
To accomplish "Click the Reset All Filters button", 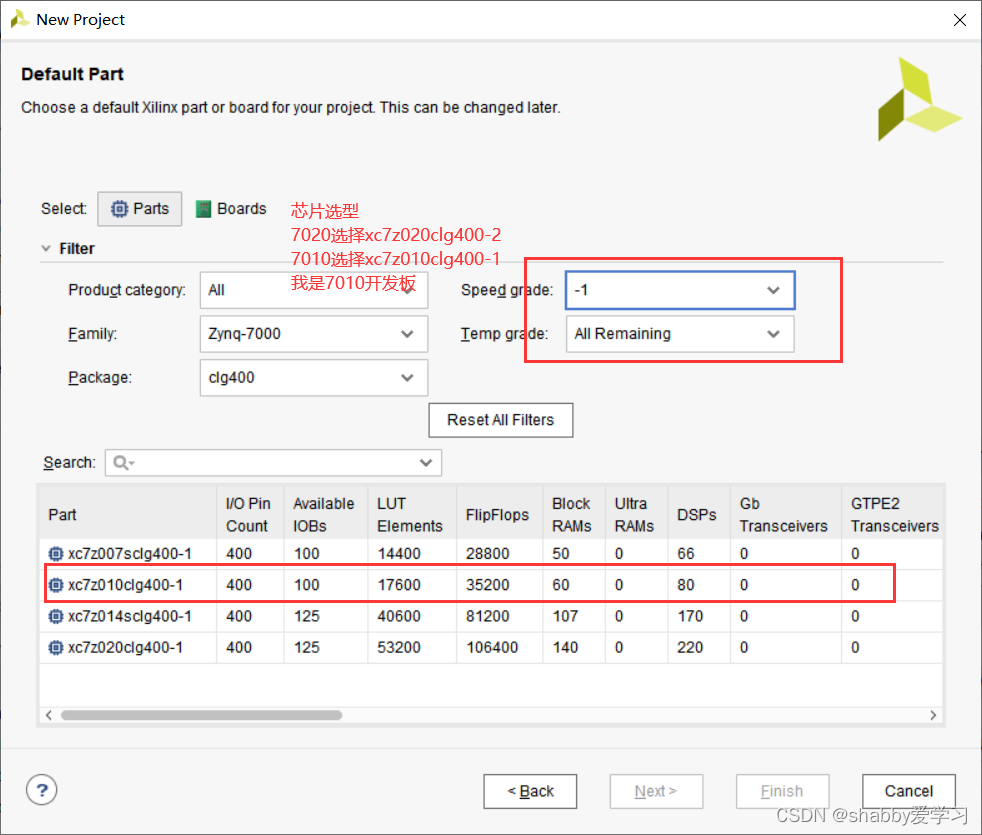I will (500, 420).
